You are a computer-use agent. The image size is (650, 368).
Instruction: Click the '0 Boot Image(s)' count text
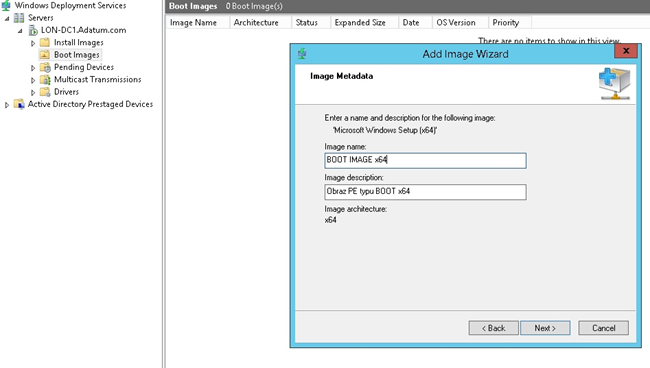254,6
